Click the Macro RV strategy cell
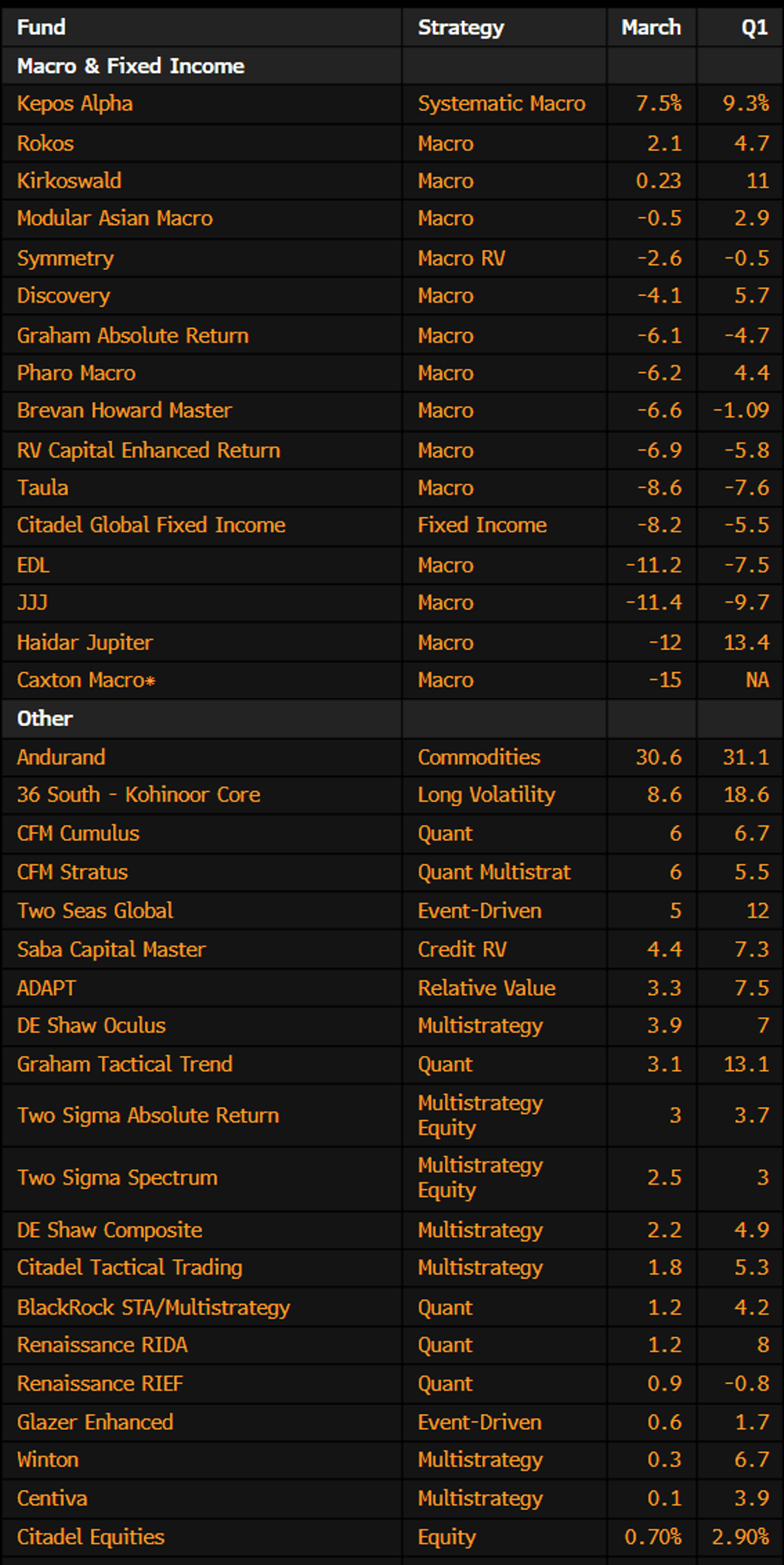Image resolution: width=784 pixels, height=1565 pixels. tap(461, 258)
